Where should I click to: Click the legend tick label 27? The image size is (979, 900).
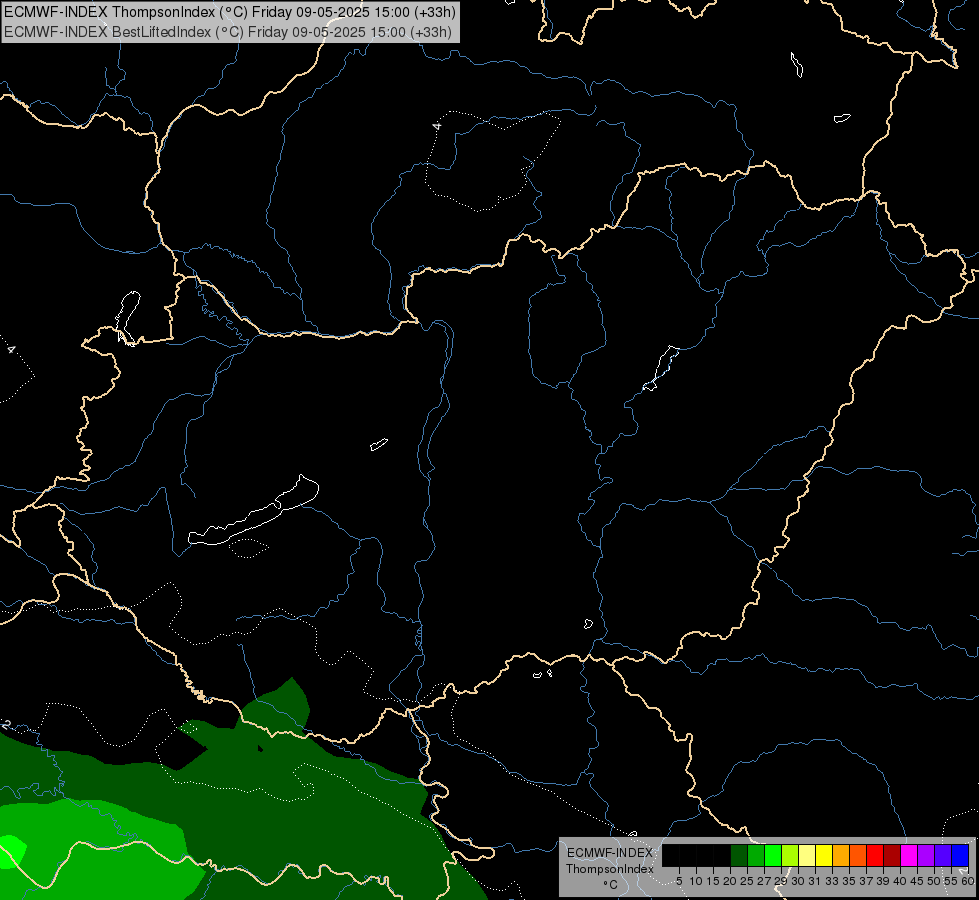tap(764, 881)
